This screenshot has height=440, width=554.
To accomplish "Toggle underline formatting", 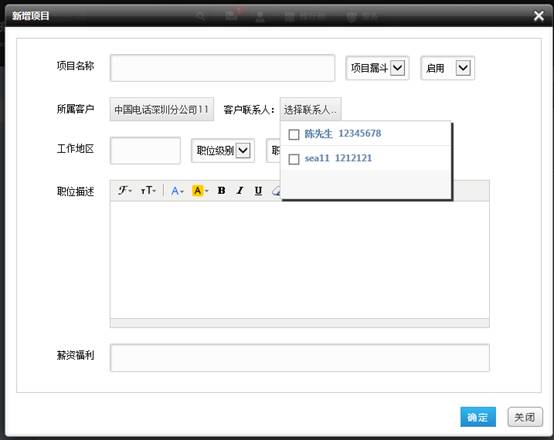I will 258,191.
